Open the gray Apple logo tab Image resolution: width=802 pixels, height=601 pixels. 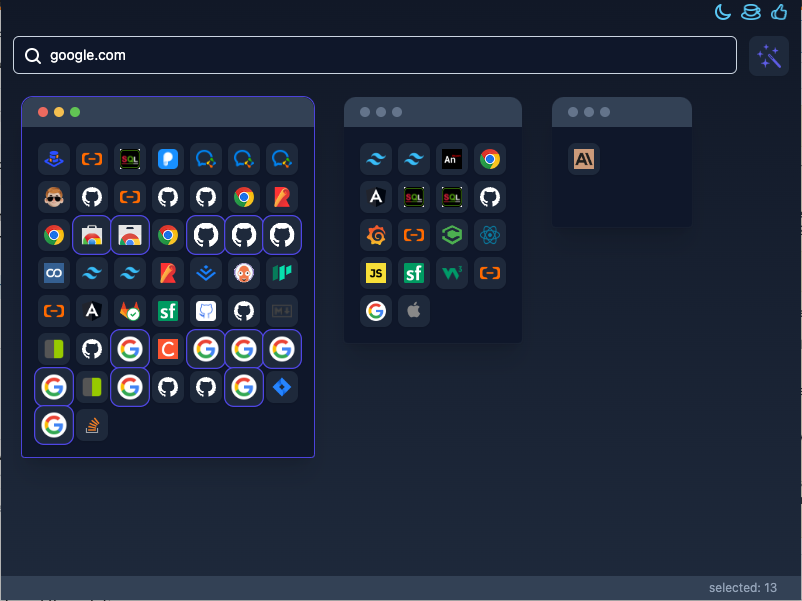click(414, 311)
